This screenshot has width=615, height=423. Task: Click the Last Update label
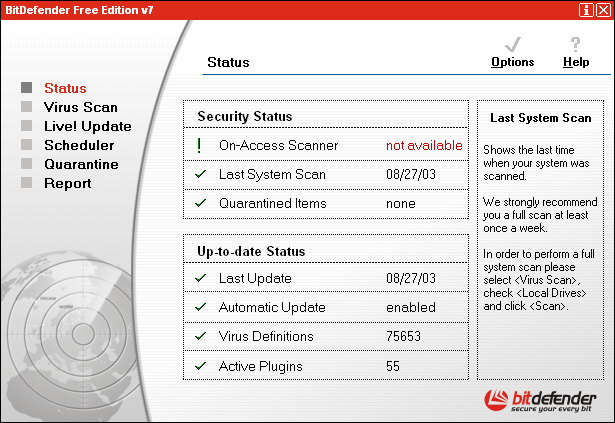255,279
